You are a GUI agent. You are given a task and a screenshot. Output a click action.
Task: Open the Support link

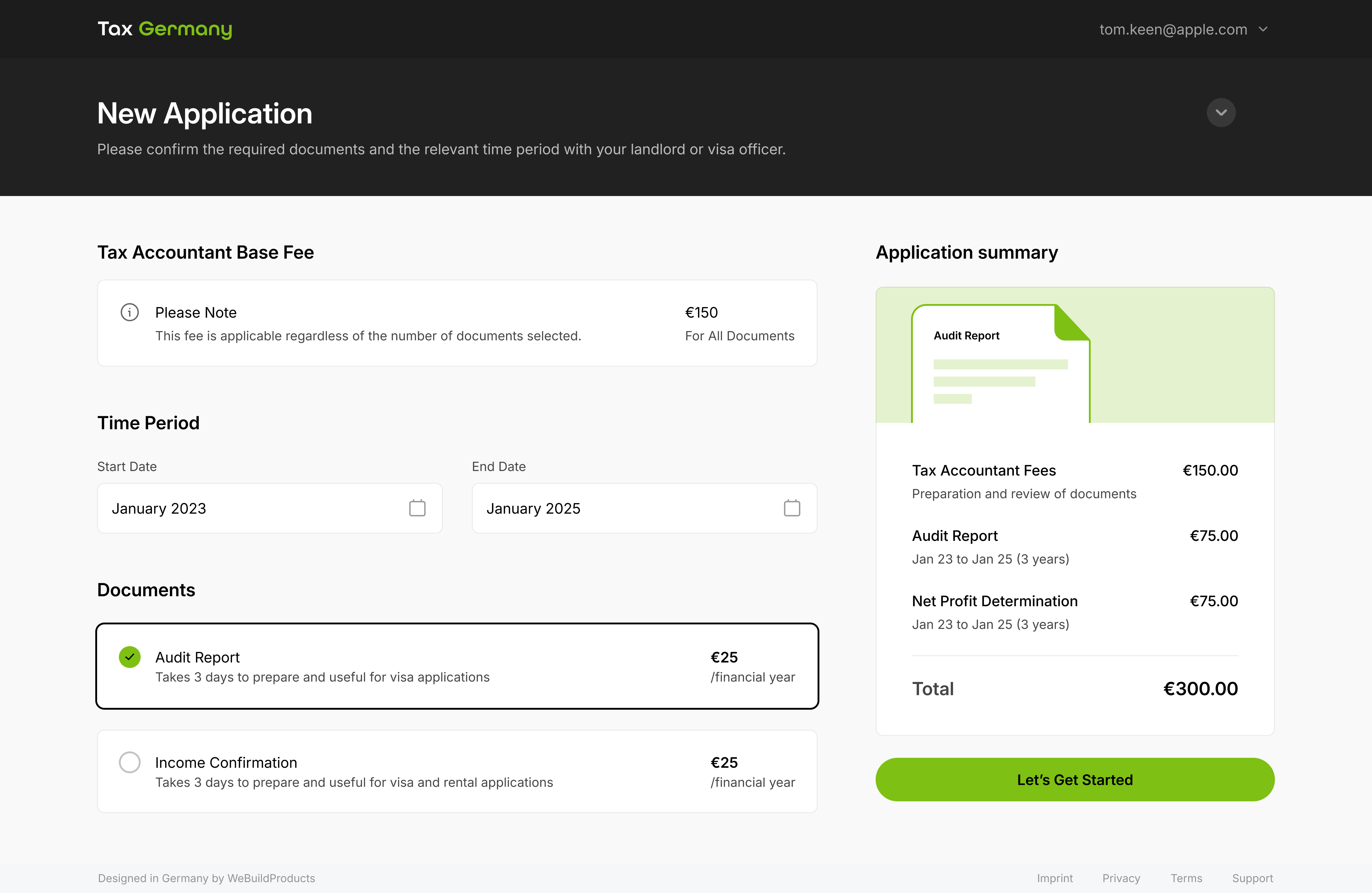point(1252,878)
